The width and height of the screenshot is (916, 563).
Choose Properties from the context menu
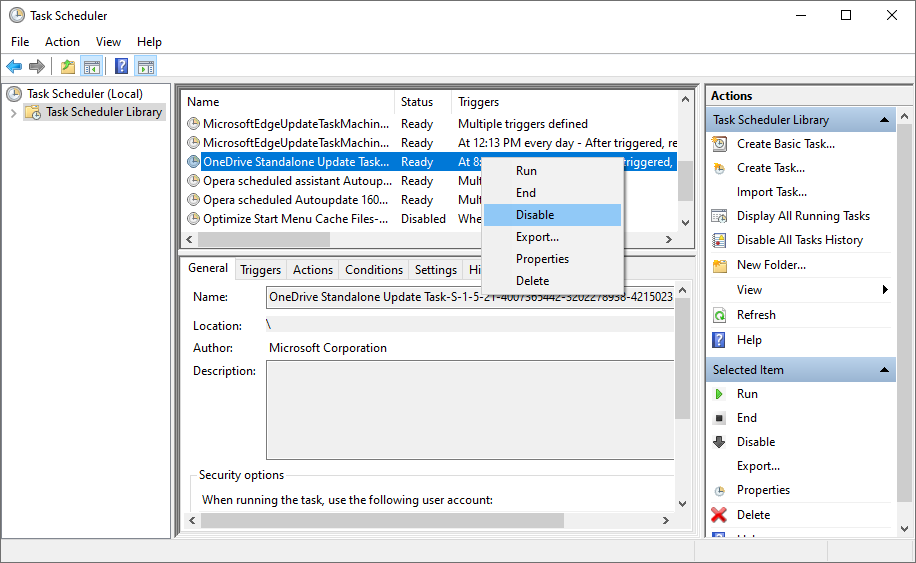(552, 259)
